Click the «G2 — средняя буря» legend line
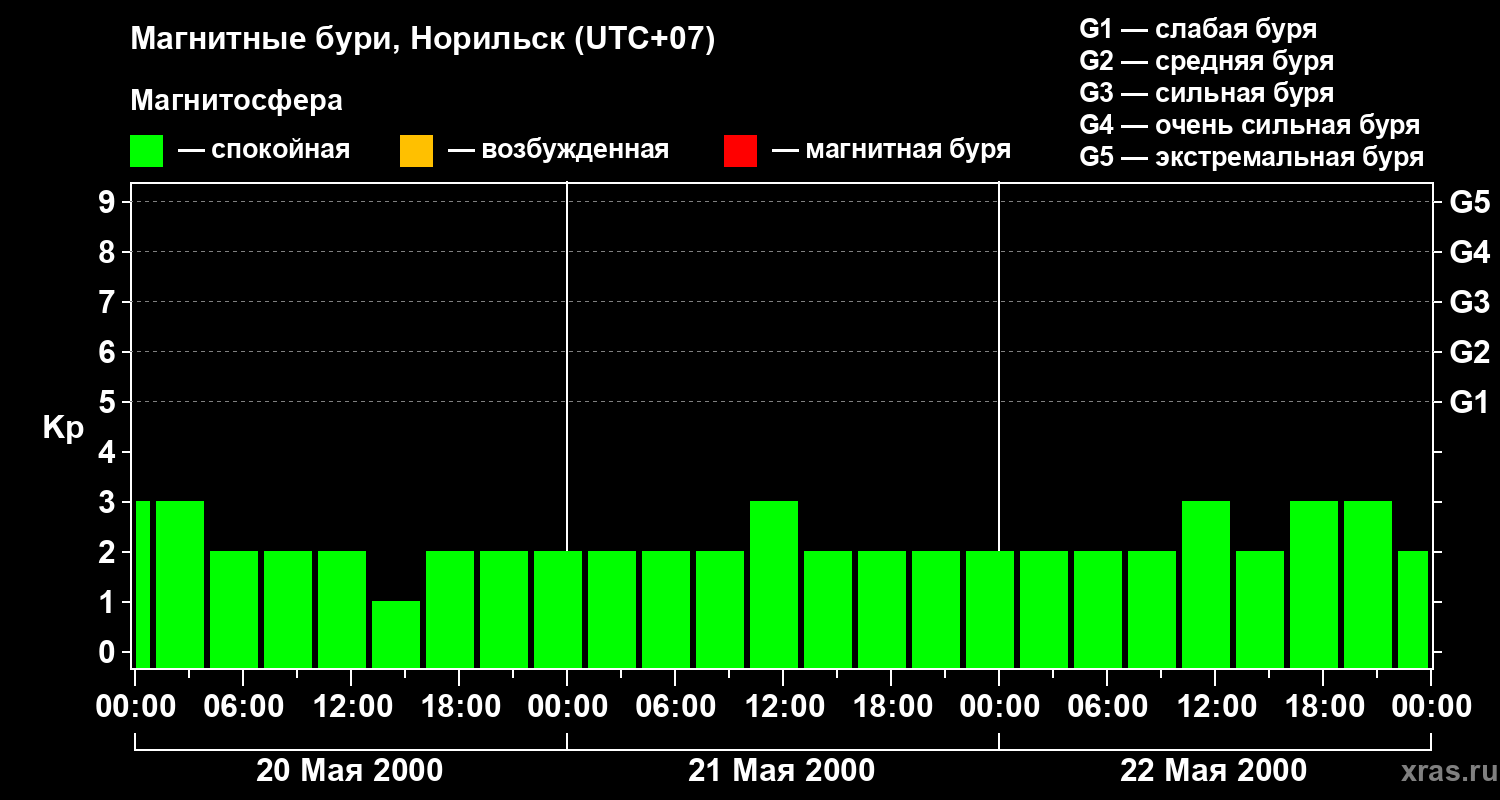 (x=1206, y=61)
